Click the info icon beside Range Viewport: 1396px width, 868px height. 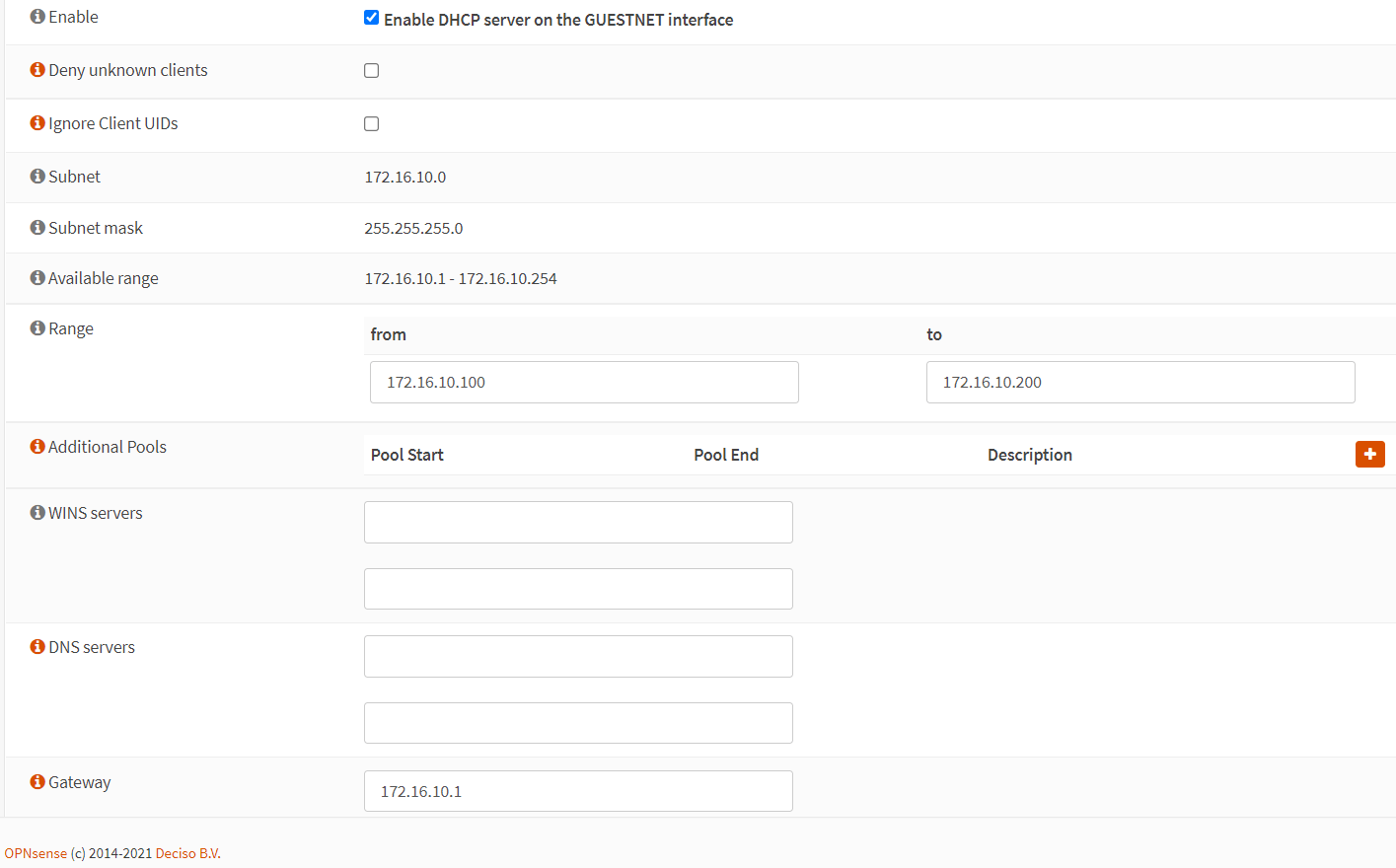point(37,328)
